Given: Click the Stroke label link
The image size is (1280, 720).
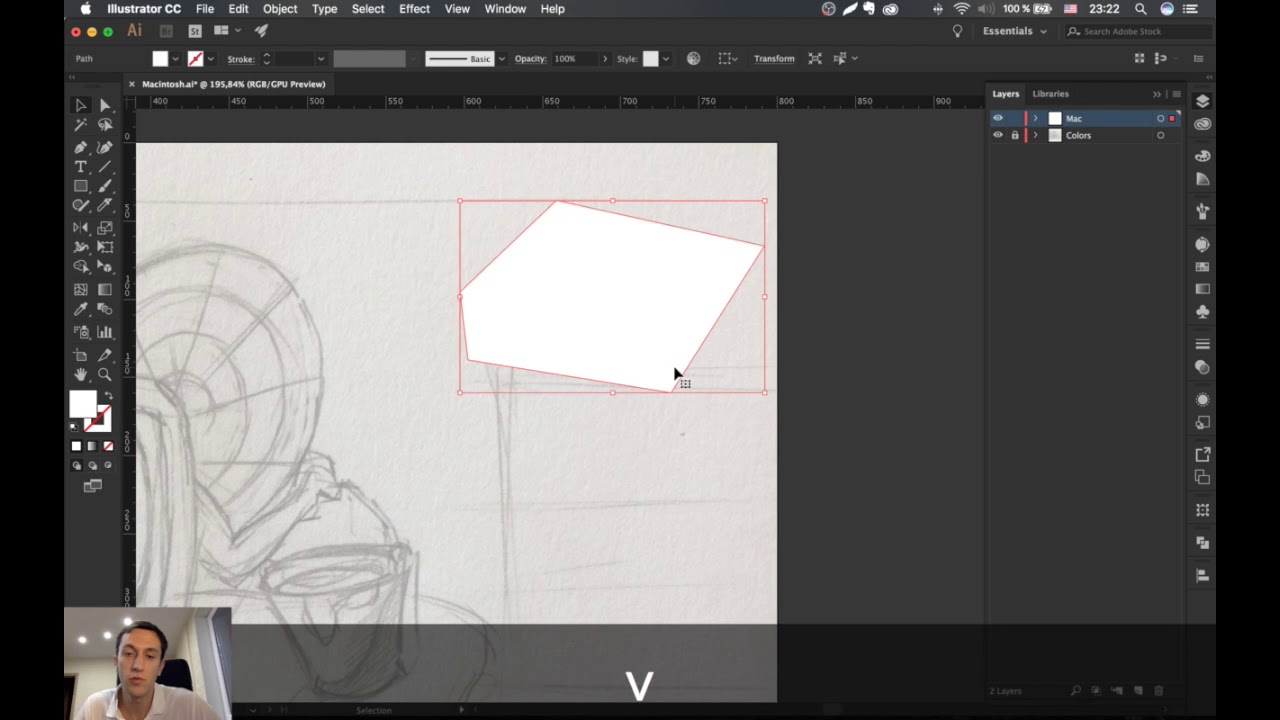Looking at the screenshot, I should click(241, 59).
